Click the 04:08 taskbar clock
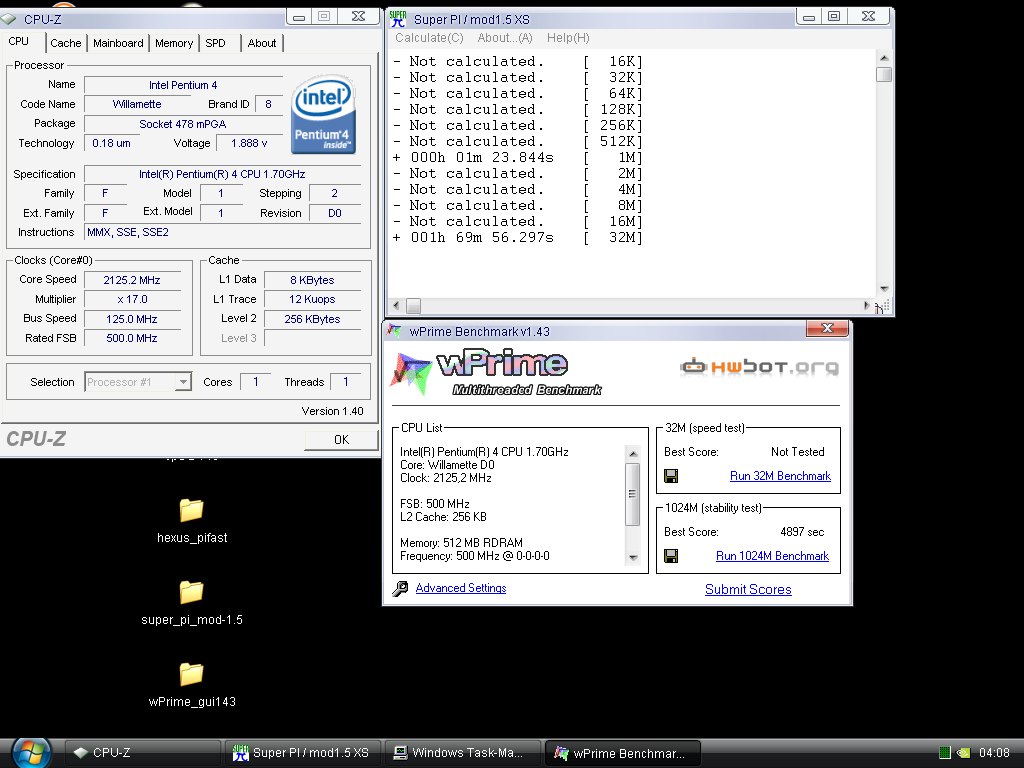Screen dimensions: 1024x768 pos(994,753)
